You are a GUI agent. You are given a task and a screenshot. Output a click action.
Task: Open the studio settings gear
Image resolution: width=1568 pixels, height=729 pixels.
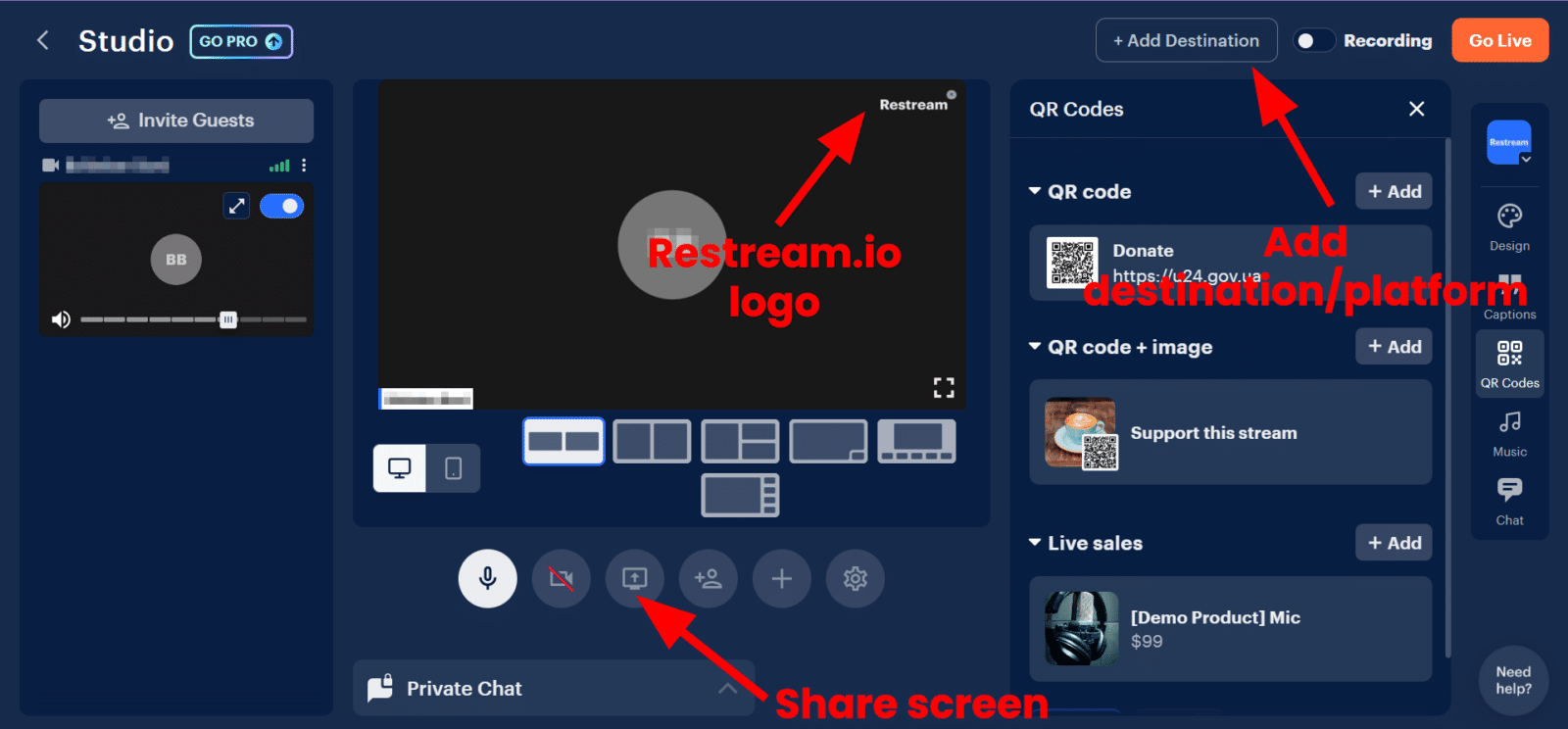click(x=856, y=578)
